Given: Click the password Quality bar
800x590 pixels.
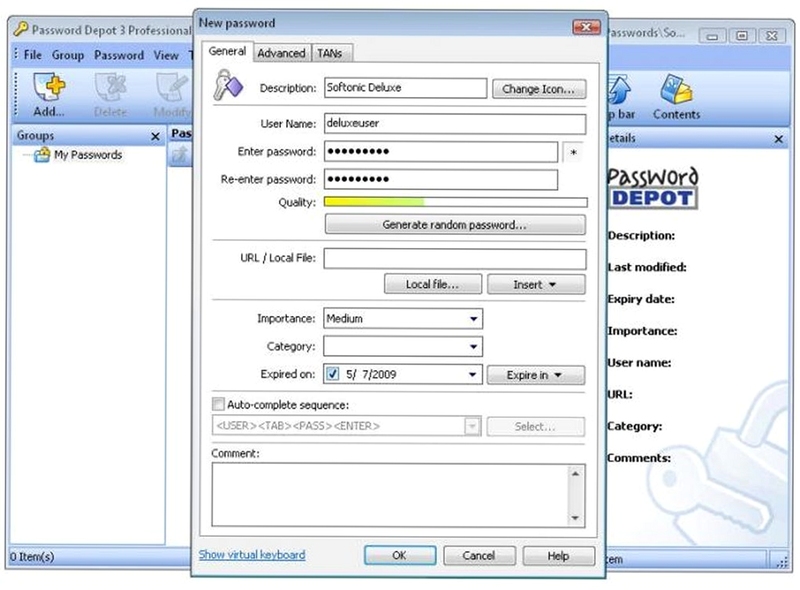Looking at the screenshot, I should click(456, 202).
